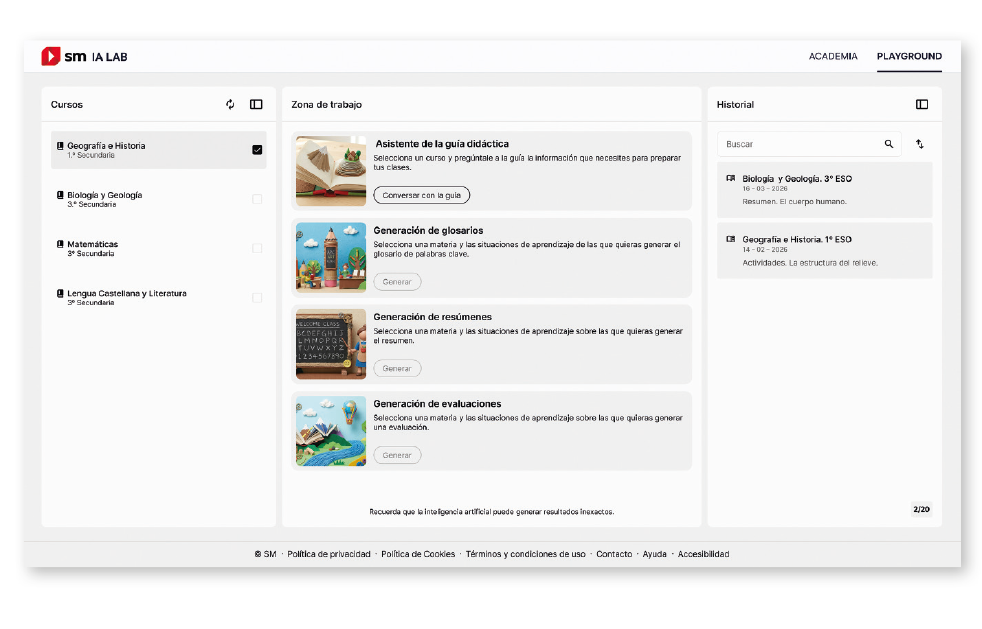Viewport: 982px width, 629px height.
Task: Switch to the Playground tab
Action: point(909,57)
